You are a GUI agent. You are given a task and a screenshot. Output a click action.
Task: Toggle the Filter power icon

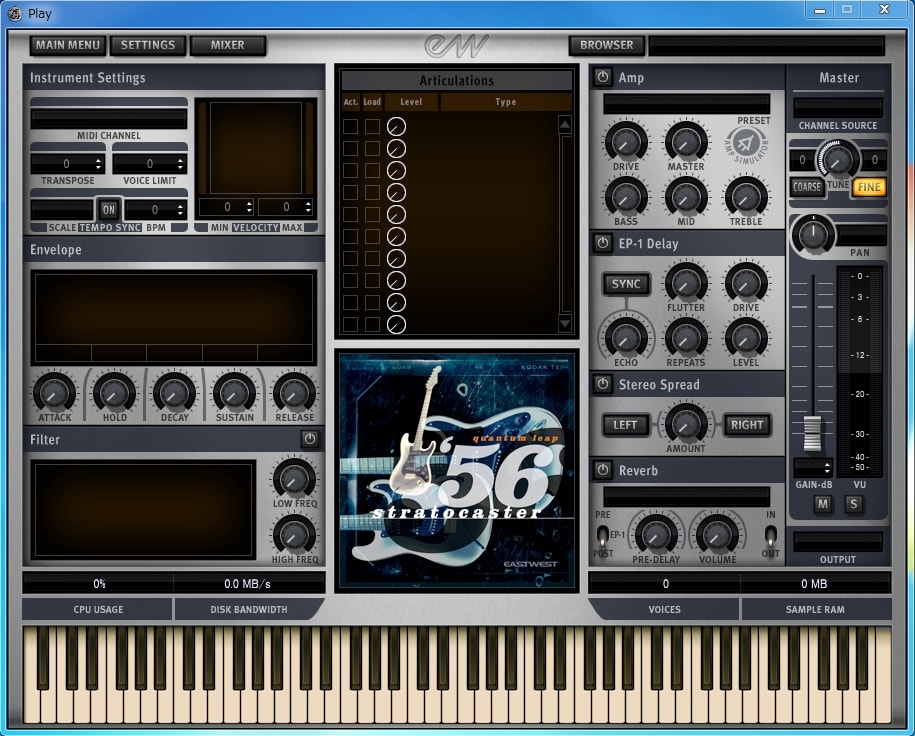click(x=309, y=439)
